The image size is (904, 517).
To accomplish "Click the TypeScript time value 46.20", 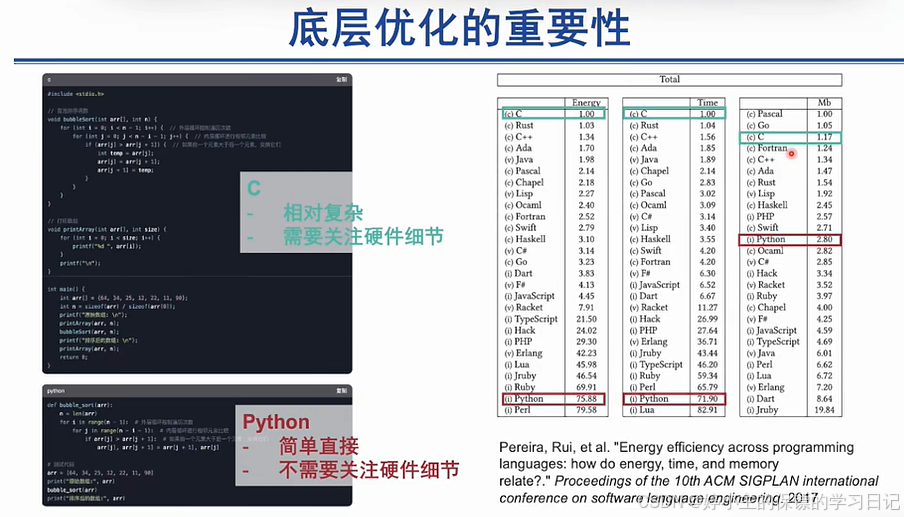I will [x=707, y=364].
